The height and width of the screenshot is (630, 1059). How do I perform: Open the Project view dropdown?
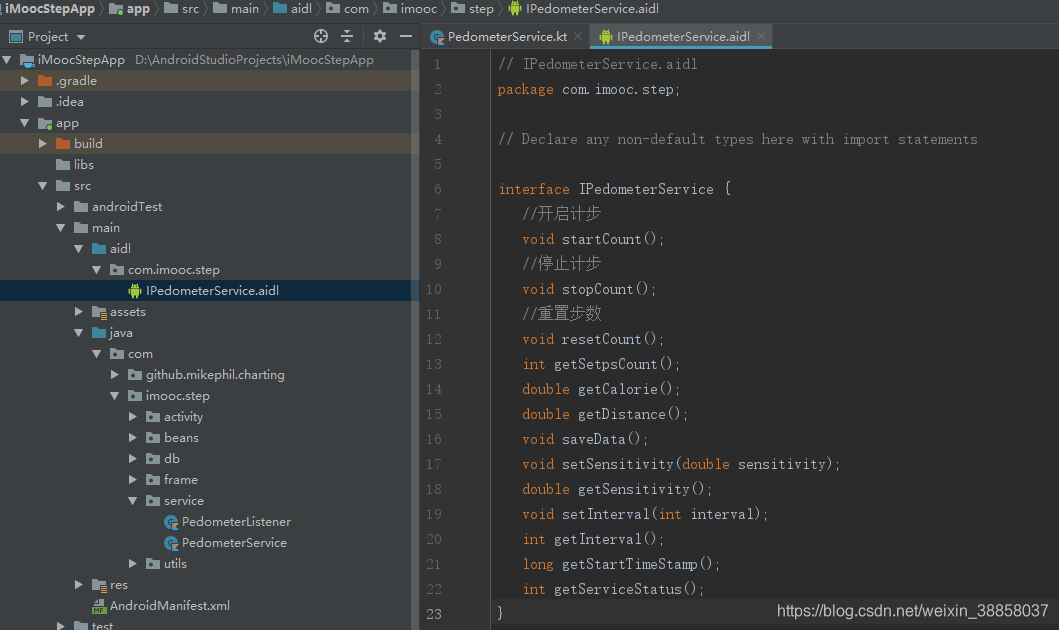tap(81, 37)
